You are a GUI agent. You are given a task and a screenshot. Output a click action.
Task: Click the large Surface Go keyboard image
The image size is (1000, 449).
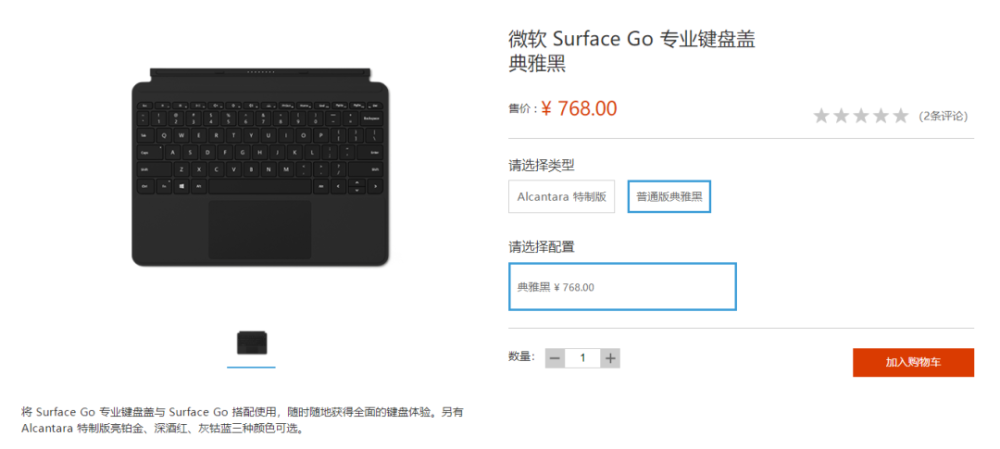click(260, 167)
